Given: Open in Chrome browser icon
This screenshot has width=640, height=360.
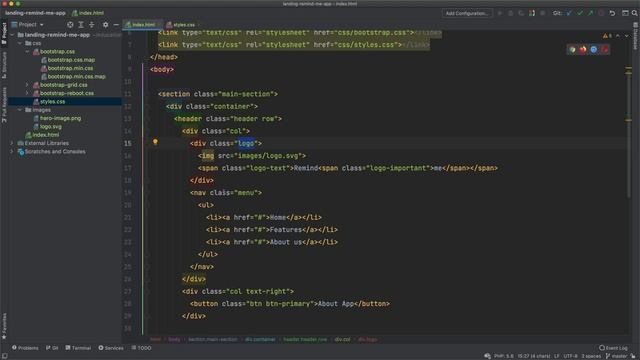Looking at the screenshot, I should (x=572, y=49).
